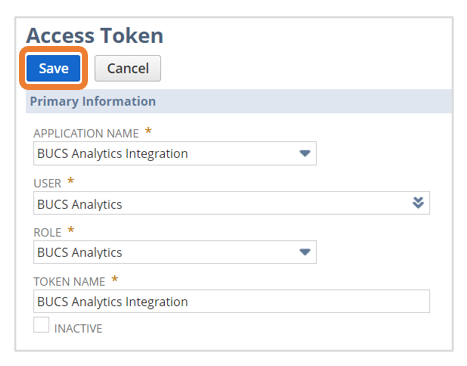Viewport: 467px width, 366px height.
Task: Click the required asterisk beside User
Action: (x=70, y=181)
